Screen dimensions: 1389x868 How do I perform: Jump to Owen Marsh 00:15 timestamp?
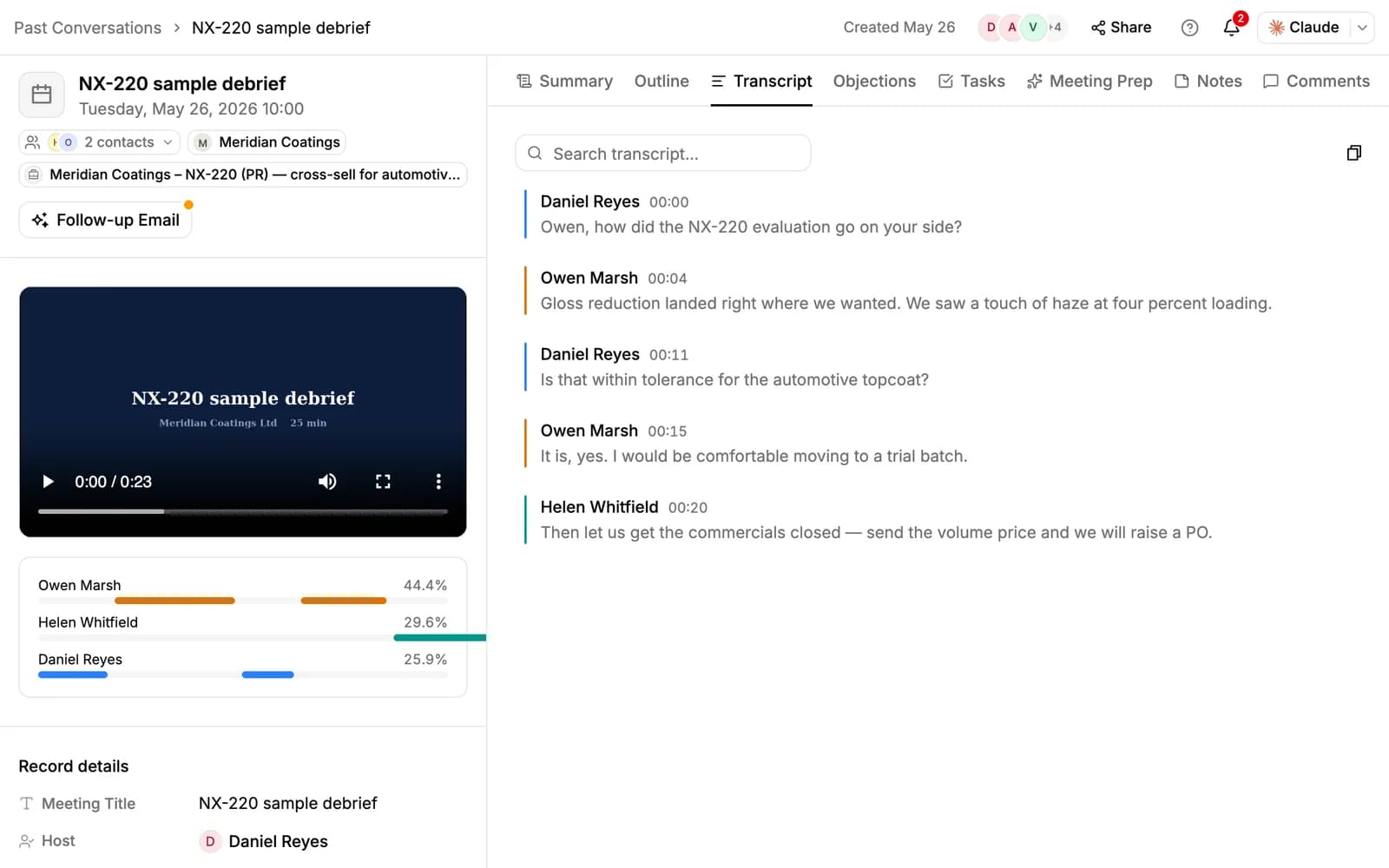pyautogui.click(x=667, y=431)
